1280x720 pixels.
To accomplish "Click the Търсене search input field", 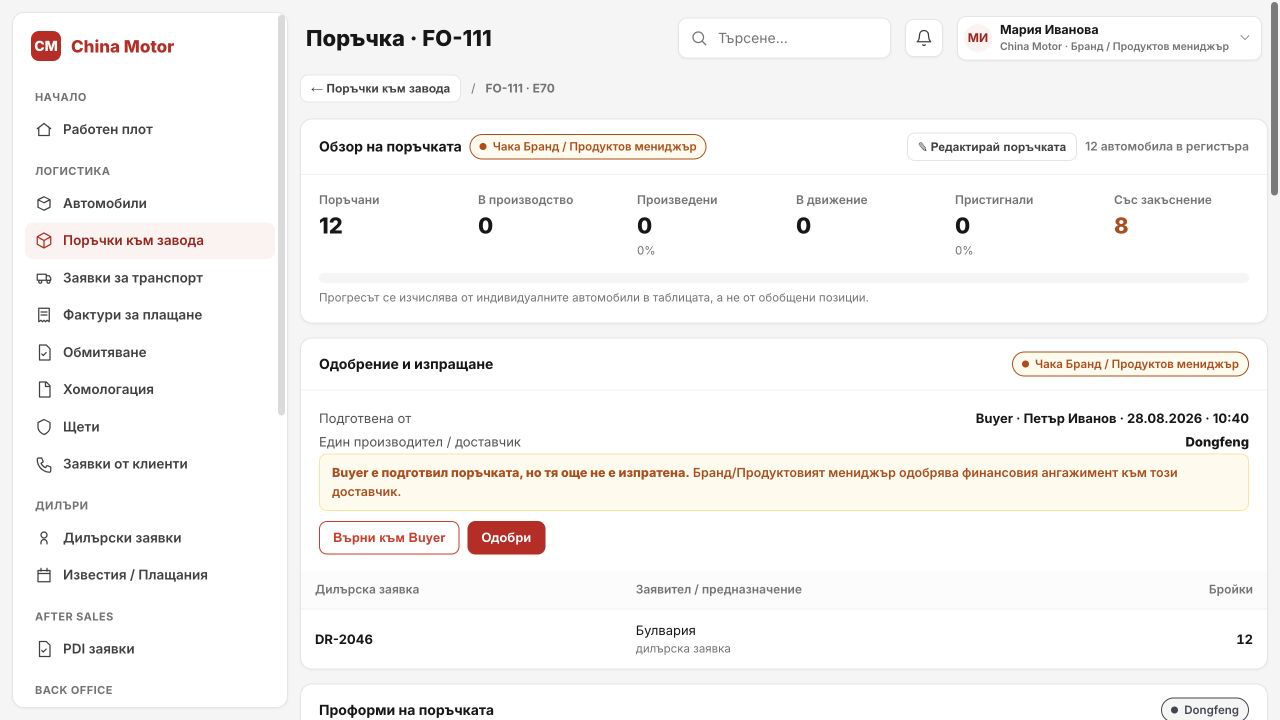I will tap(784, 39).
